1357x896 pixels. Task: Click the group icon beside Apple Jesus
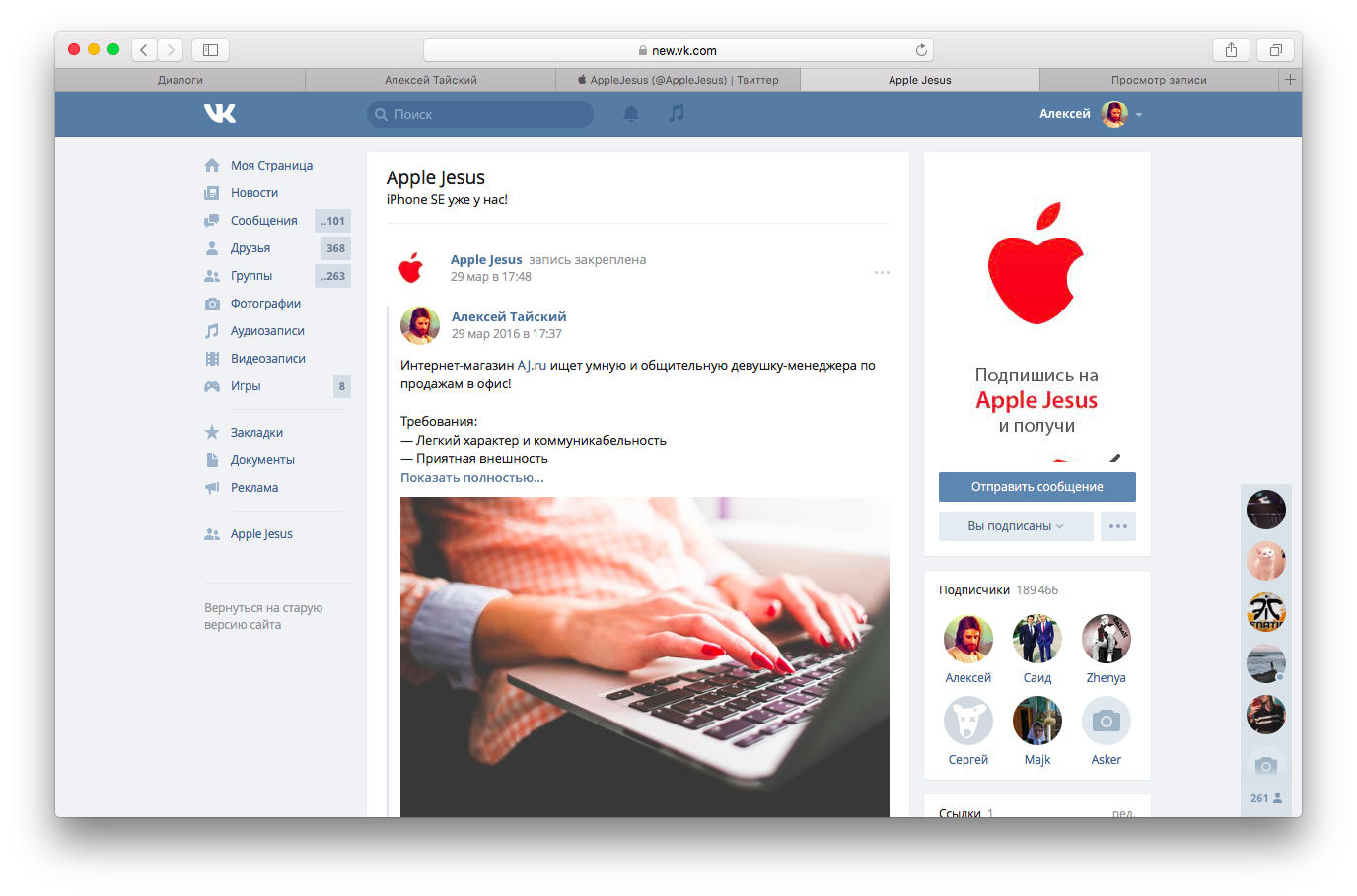[212, 533]
